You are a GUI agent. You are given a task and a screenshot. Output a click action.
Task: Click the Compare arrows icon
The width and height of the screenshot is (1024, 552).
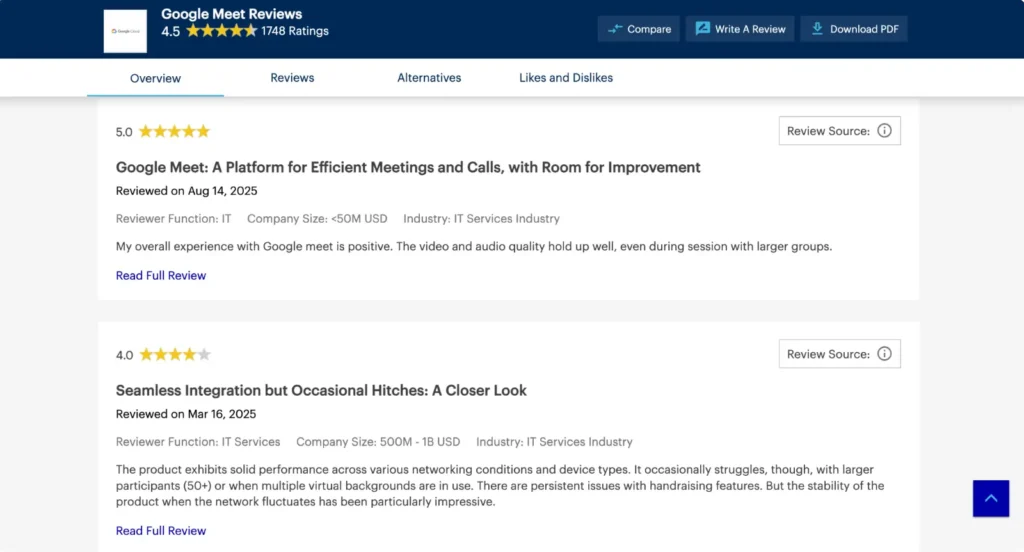click(615, 29)
